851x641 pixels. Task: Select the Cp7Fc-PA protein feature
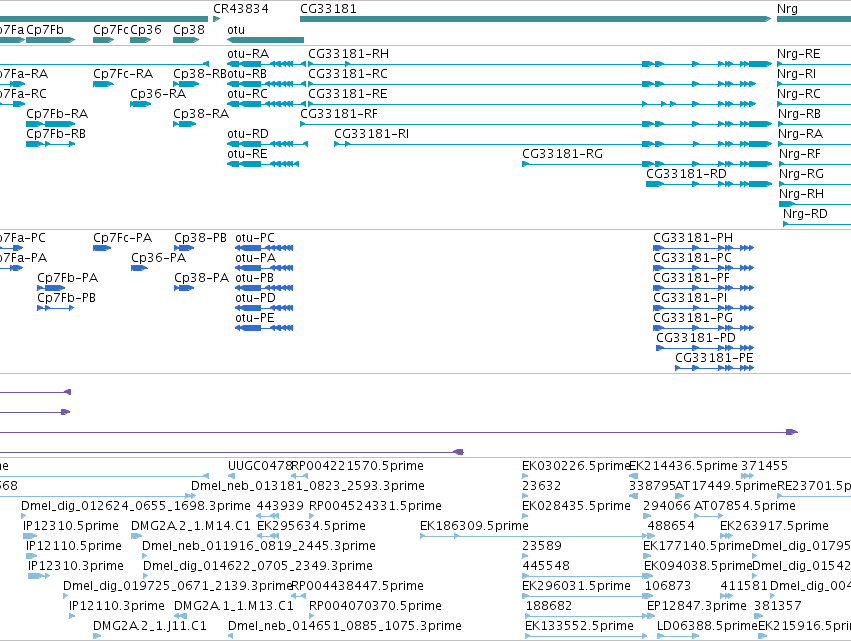click(102, 248)
